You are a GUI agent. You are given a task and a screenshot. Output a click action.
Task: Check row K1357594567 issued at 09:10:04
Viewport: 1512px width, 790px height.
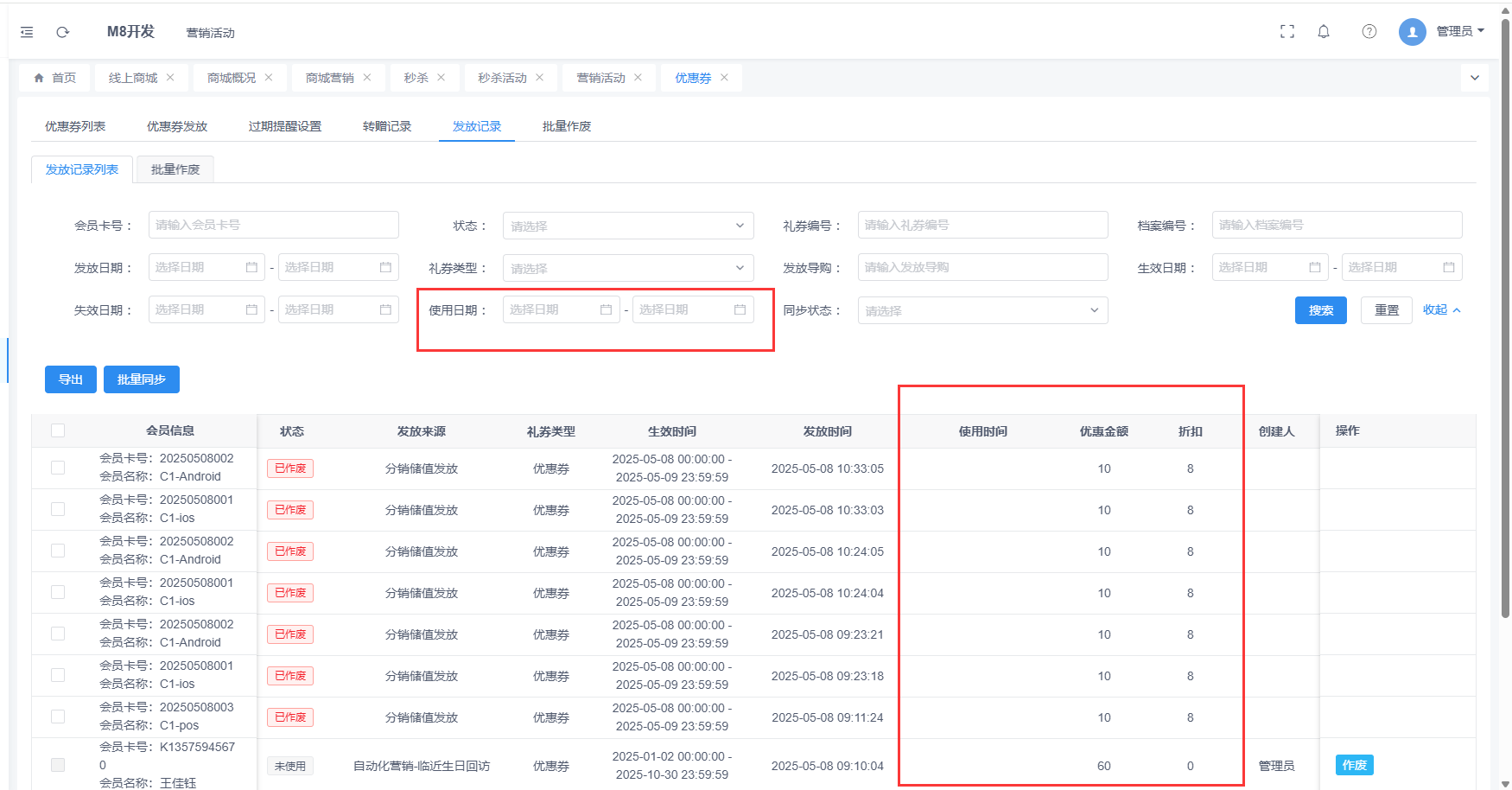(58, 765)
